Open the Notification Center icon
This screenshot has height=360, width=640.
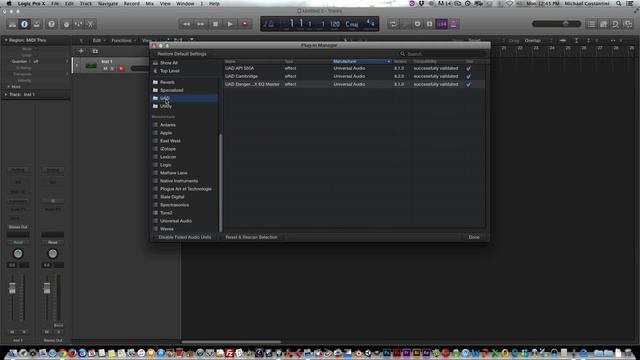point(630,4)
